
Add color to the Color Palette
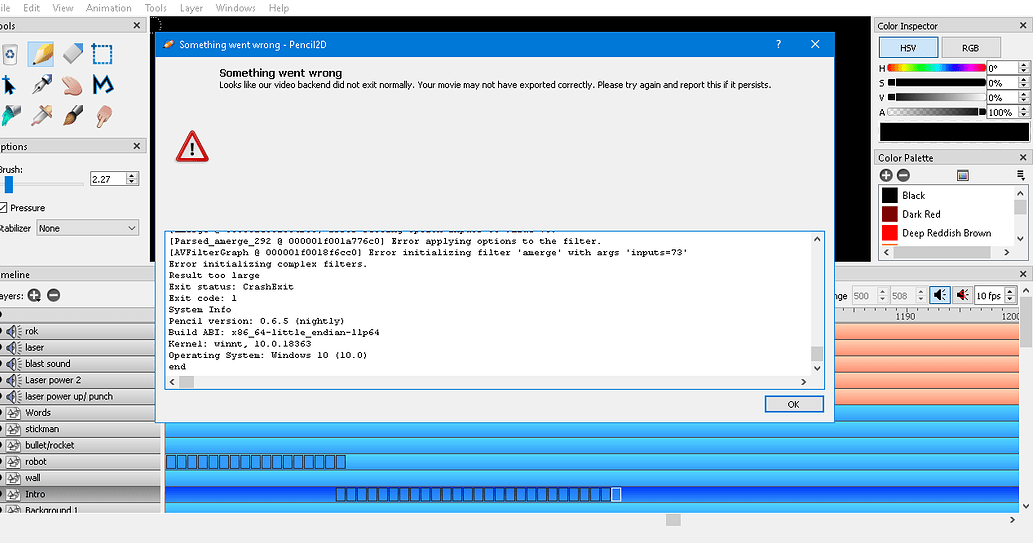point(886,175)
